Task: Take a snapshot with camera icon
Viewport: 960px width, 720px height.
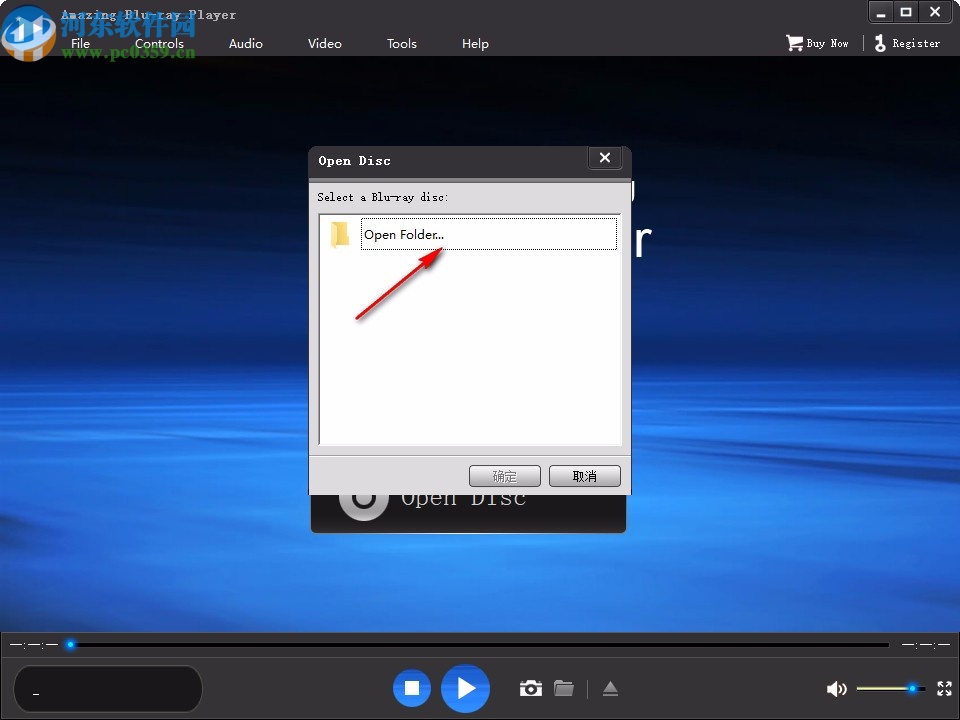Action: pos(531,688)
